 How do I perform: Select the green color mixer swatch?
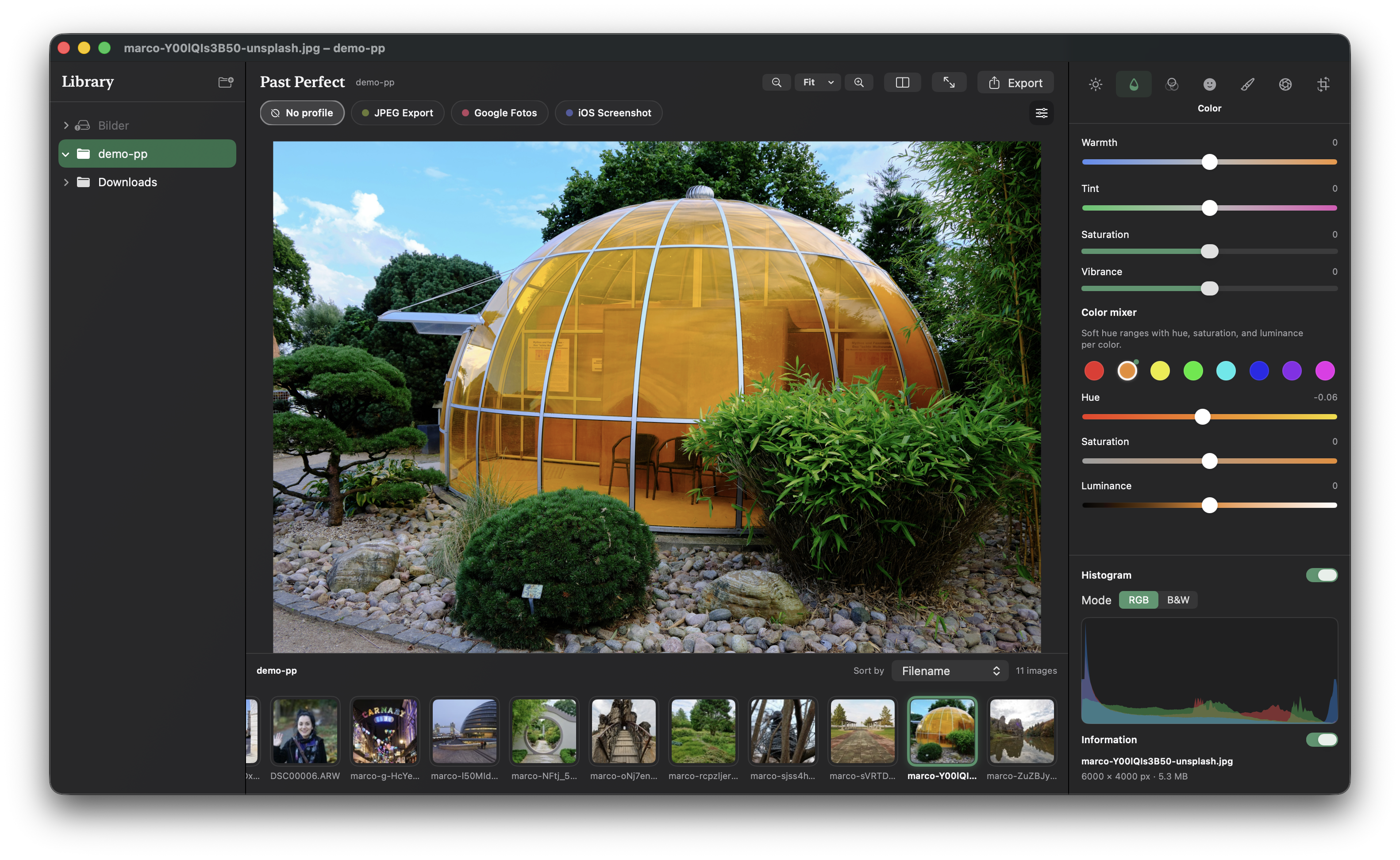pos(1193,371)
